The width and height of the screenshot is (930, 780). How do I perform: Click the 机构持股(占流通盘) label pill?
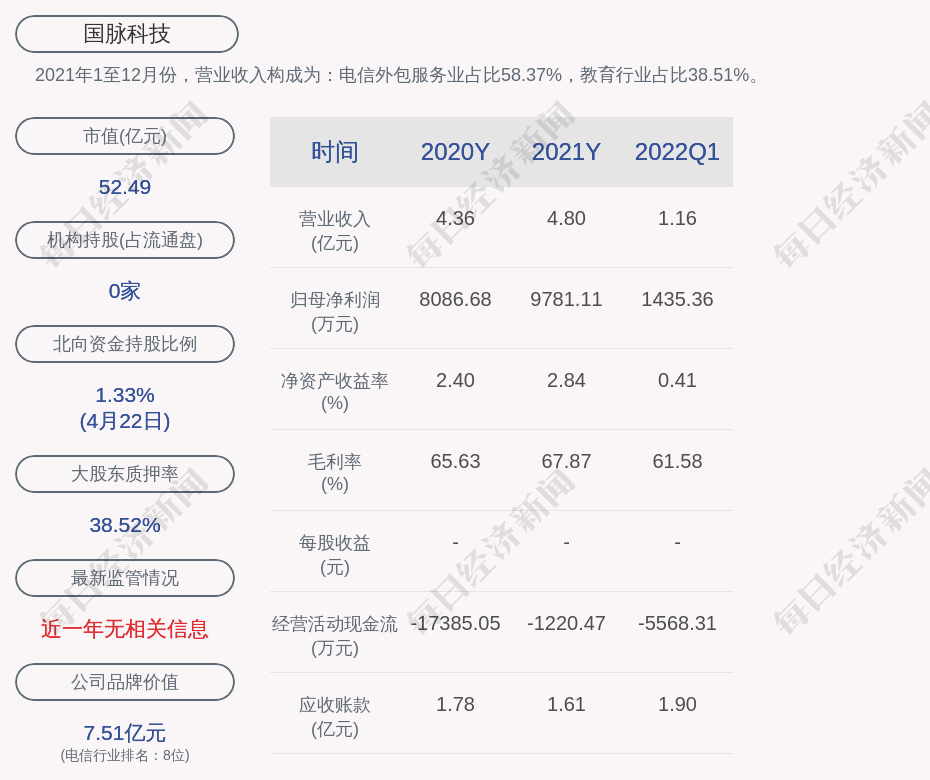pos(125,240)
